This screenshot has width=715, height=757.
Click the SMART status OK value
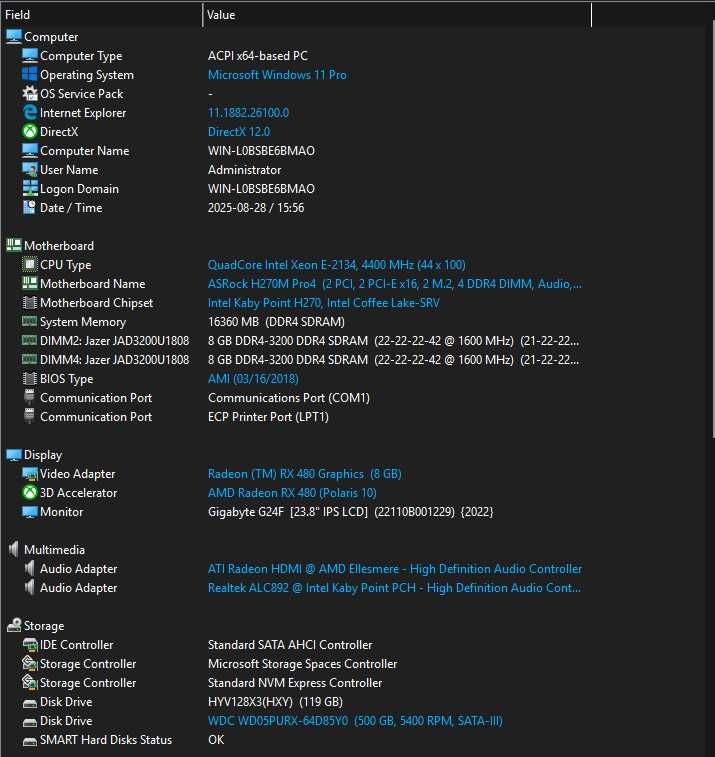point(216,740)
